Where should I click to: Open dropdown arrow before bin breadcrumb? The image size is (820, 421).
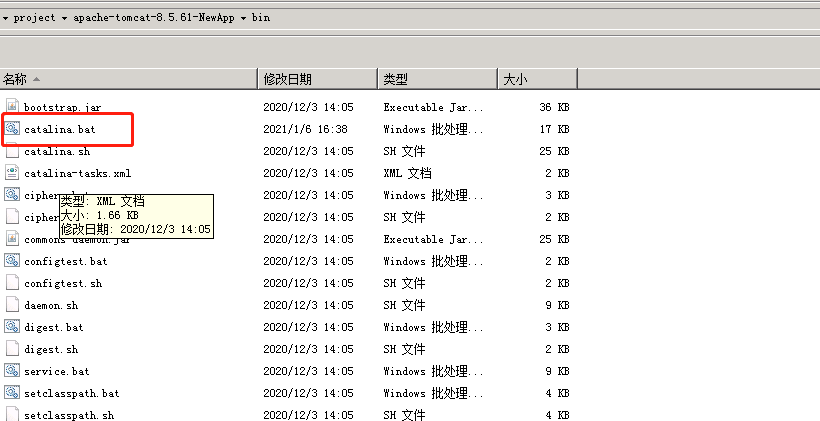244,18
